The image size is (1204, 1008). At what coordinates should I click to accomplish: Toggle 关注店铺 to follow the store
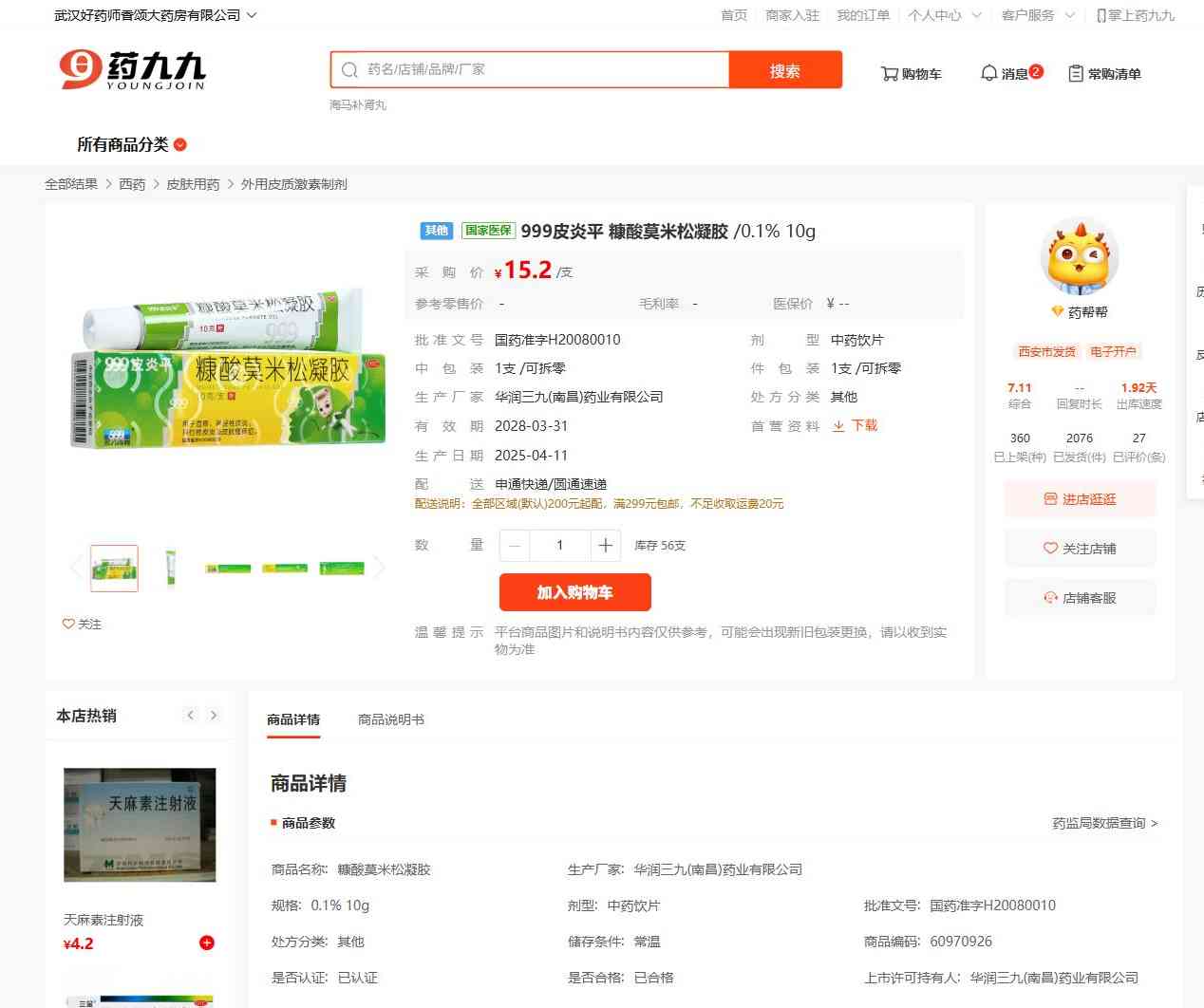pyautogui.click(x=1080, y=548)
